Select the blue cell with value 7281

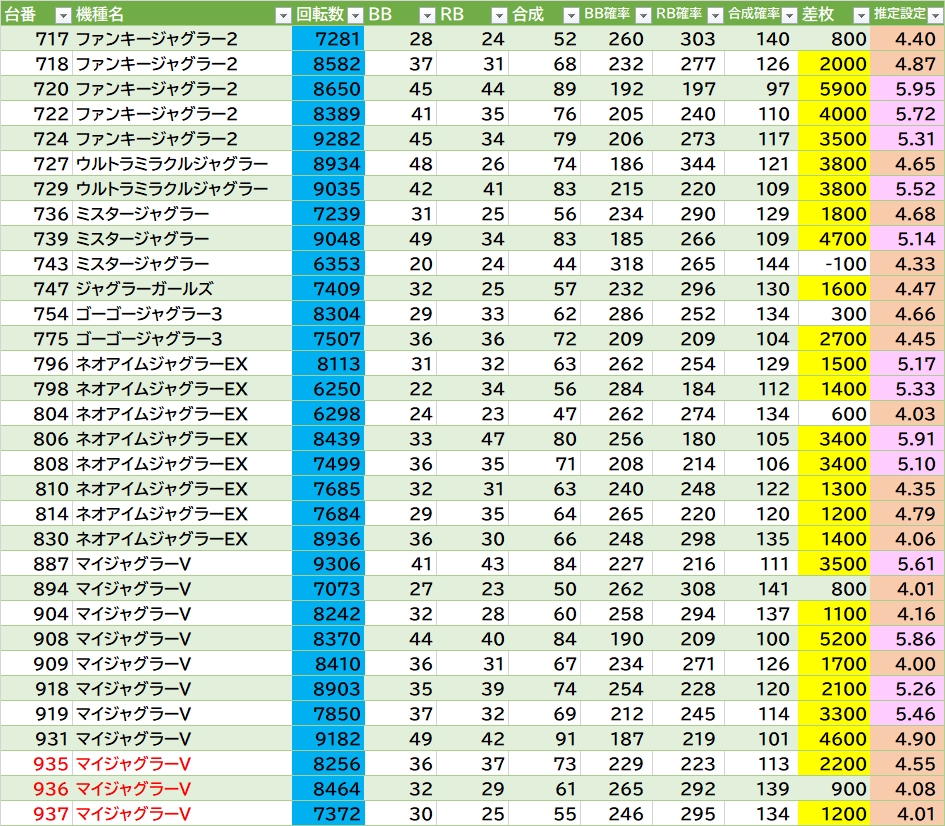[x=328, y=39]
